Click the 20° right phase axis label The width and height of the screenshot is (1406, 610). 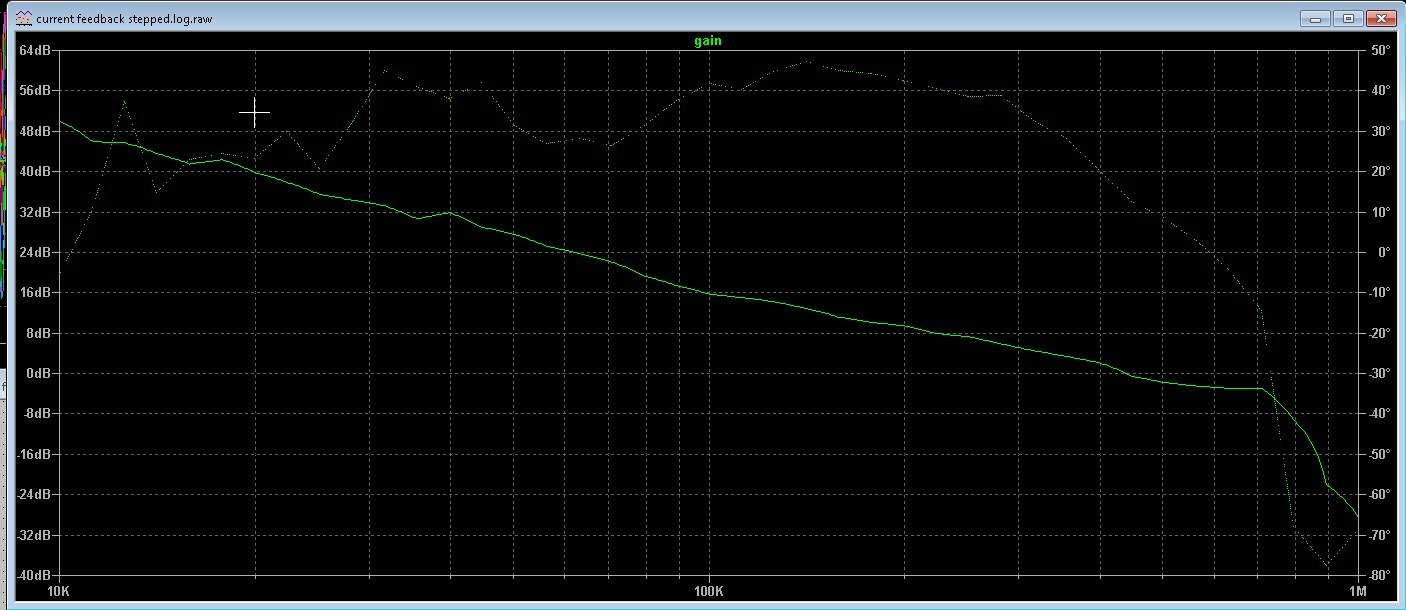click(x=1380, y=171)
